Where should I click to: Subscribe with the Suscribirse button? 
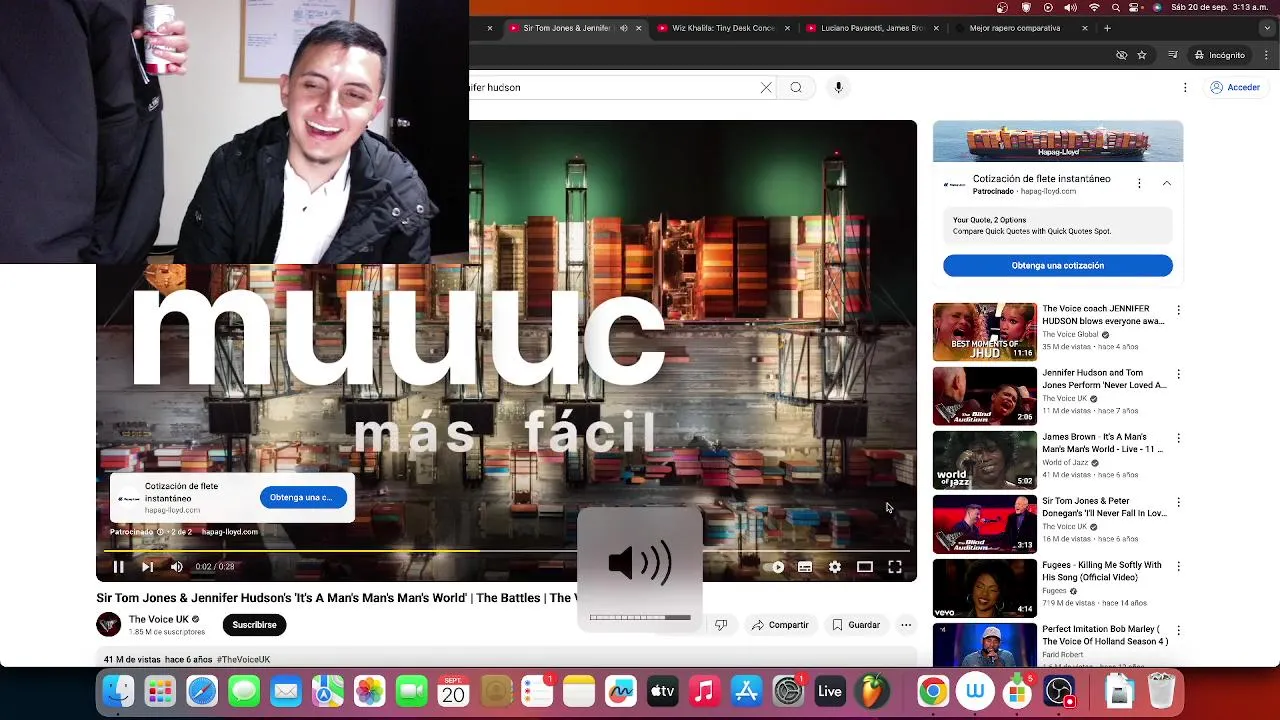(254, 625)
